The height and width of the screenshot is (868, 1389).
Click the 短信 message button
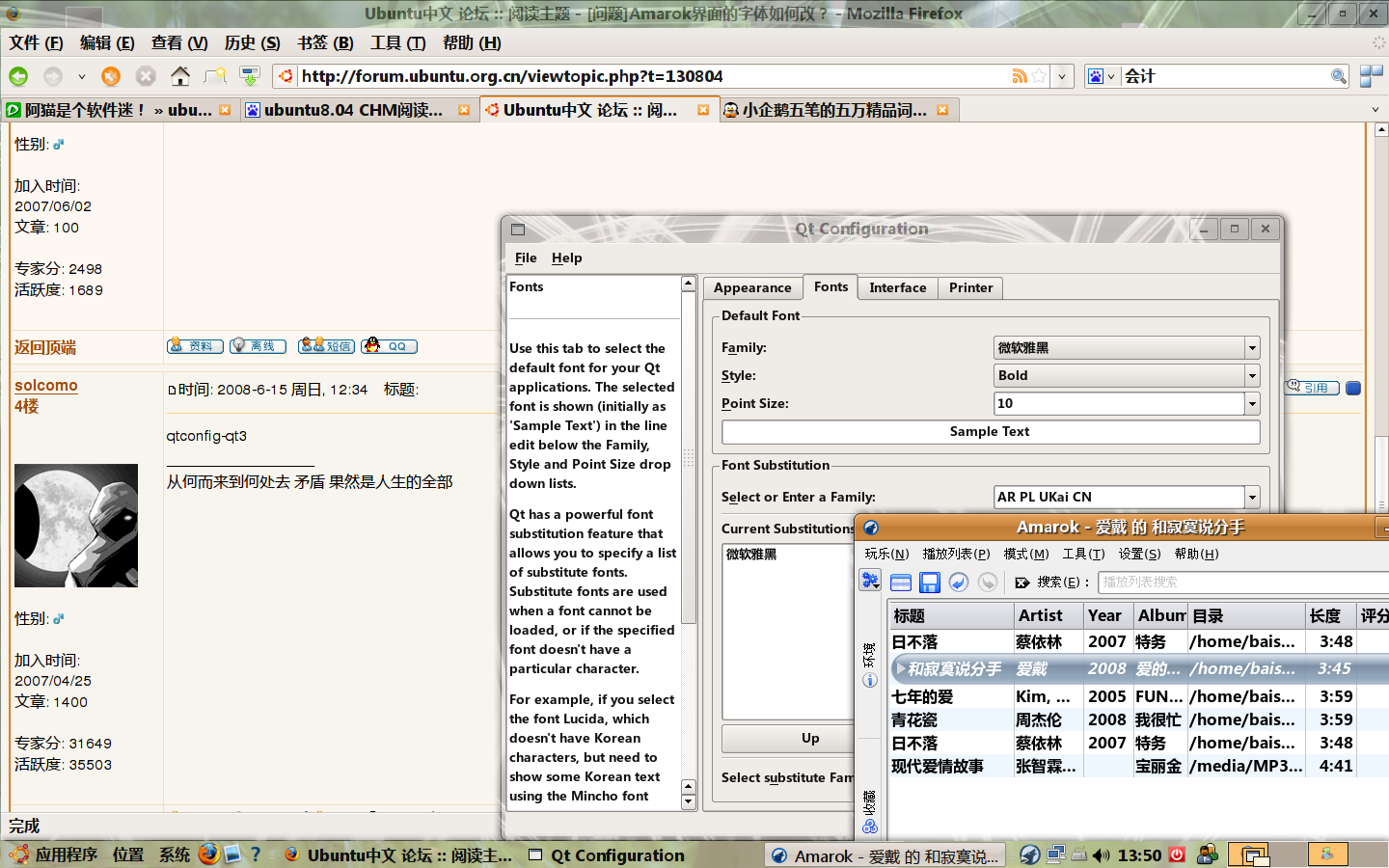pos(326,346)
